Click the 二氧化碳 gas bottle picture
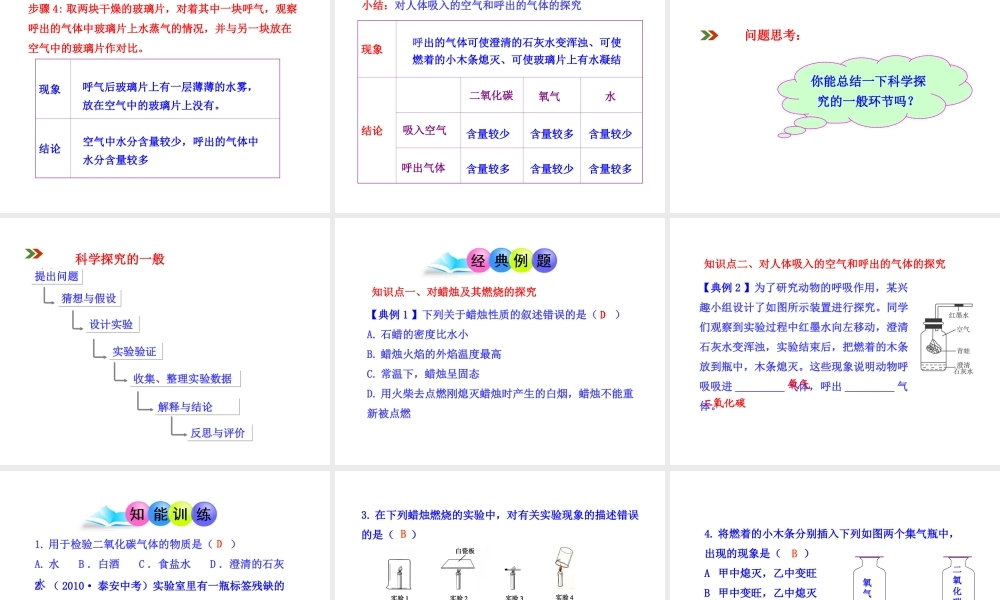This screenshot has height=600, width=1000. click(x=957, y=578)
